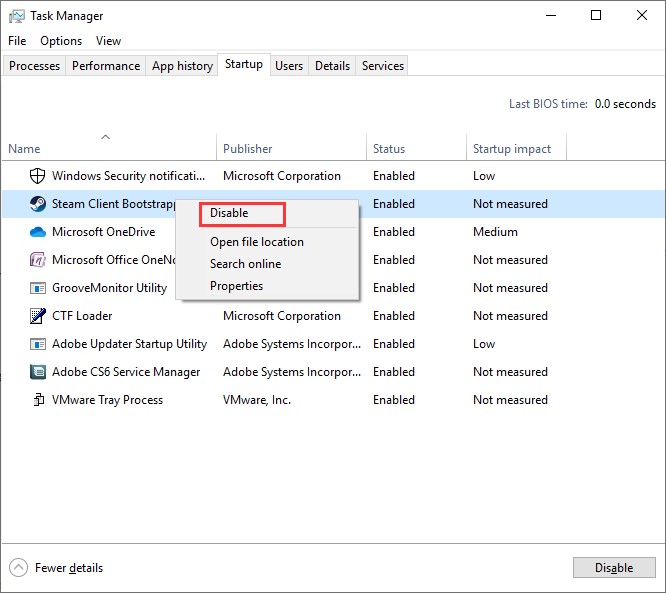Click the Windows Security shield icon
The image size is (666, 593).
click(x=37, y=175)
